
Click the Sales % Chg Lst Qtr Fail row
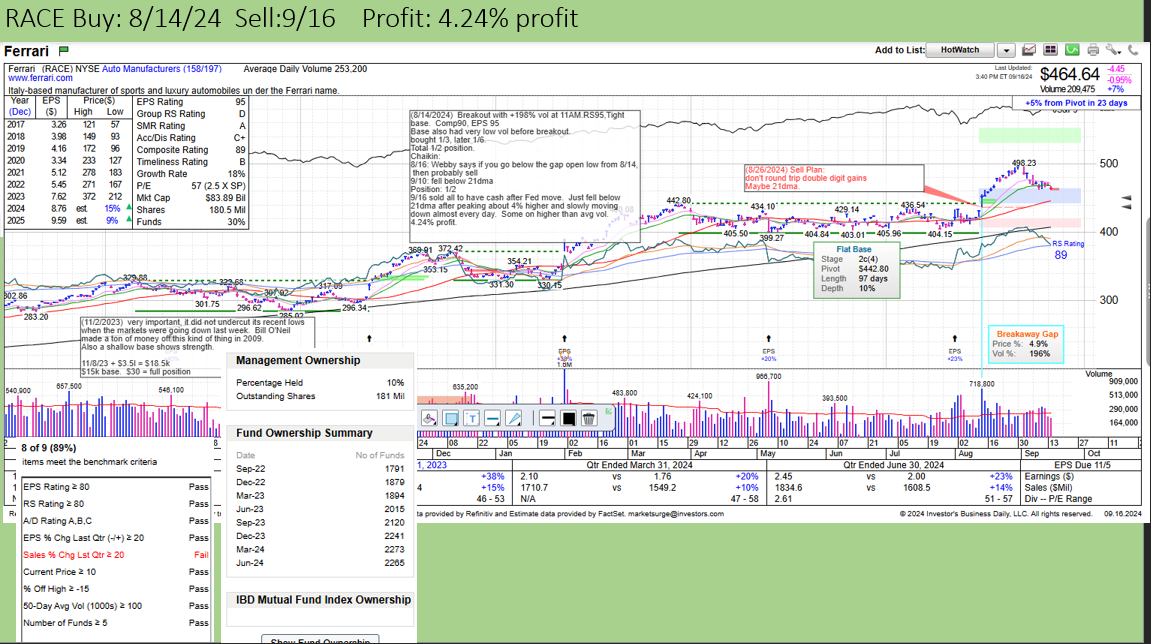(x=116, y=555)
